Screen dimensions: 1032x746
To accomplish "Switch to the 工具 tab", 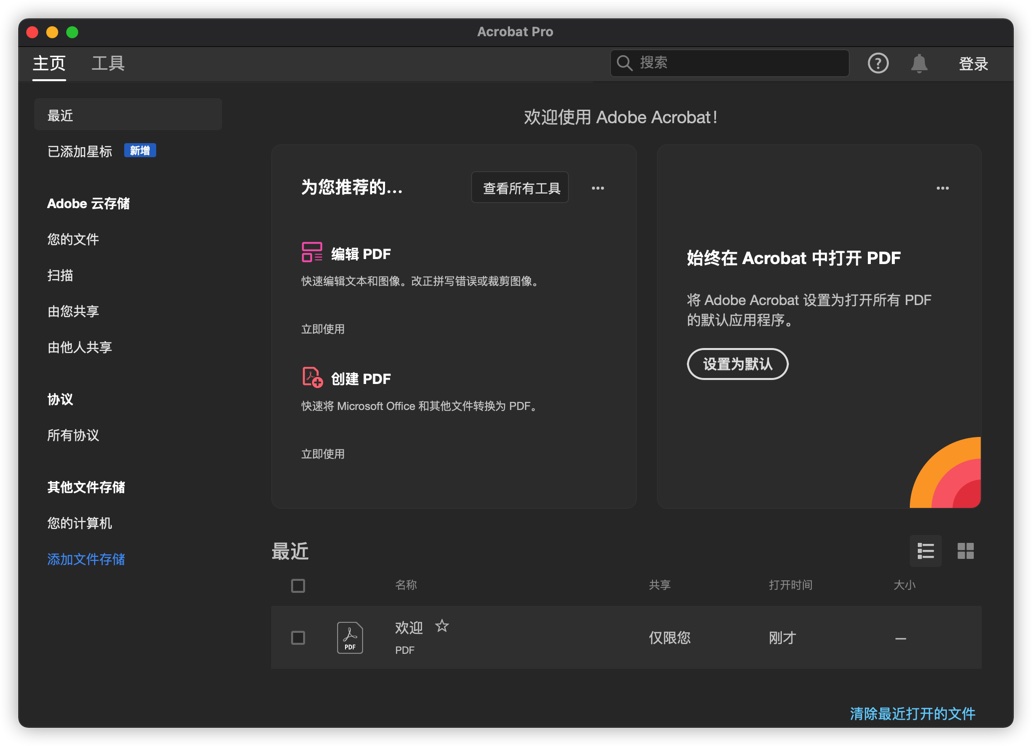I will click(x=108, y=63).
